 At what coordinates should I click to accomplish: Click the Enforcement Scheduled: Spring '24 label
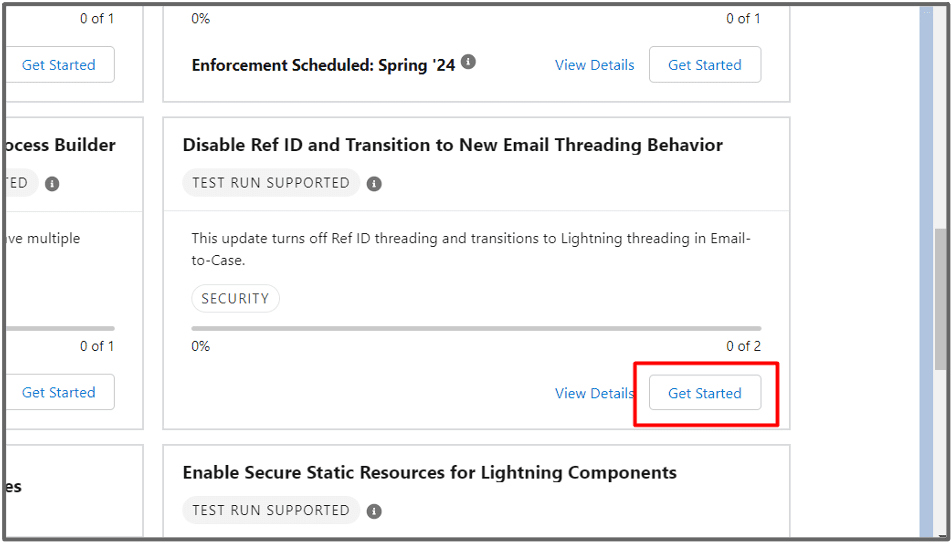(324, 65)
